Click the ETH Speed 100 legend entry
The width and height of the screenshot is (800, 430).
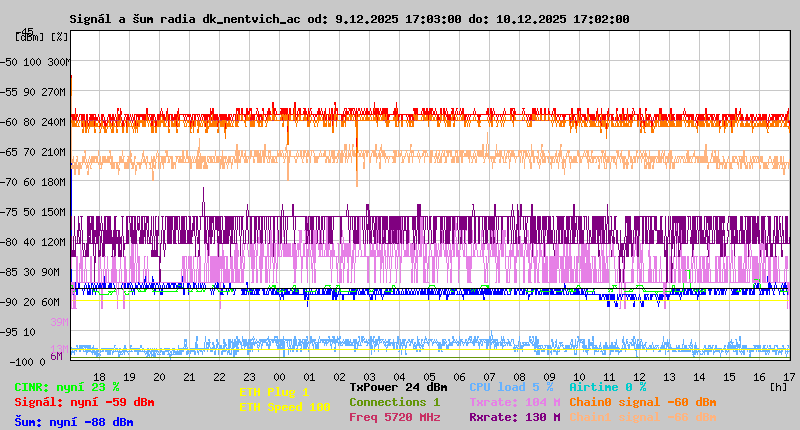tap(284, 407)
